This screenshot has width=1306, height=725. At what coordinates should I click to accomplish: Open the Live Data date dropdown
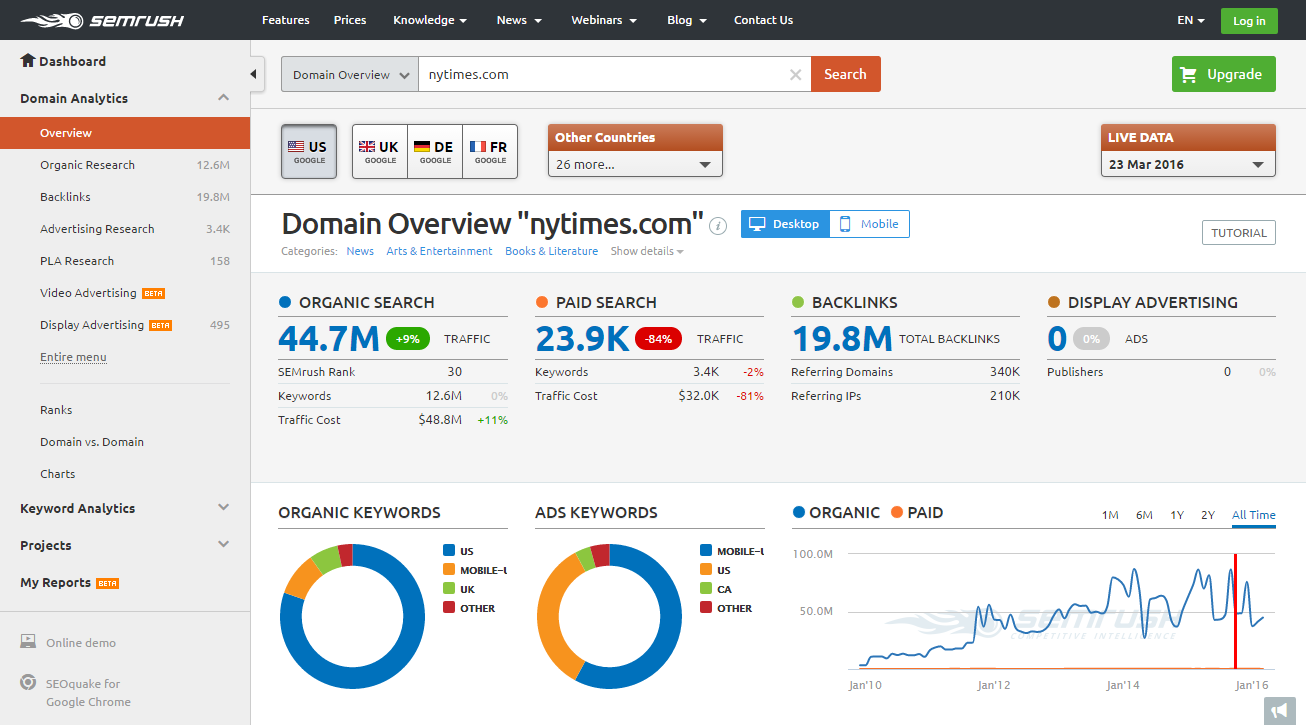pyautogui.click(x=1188, y=164)
